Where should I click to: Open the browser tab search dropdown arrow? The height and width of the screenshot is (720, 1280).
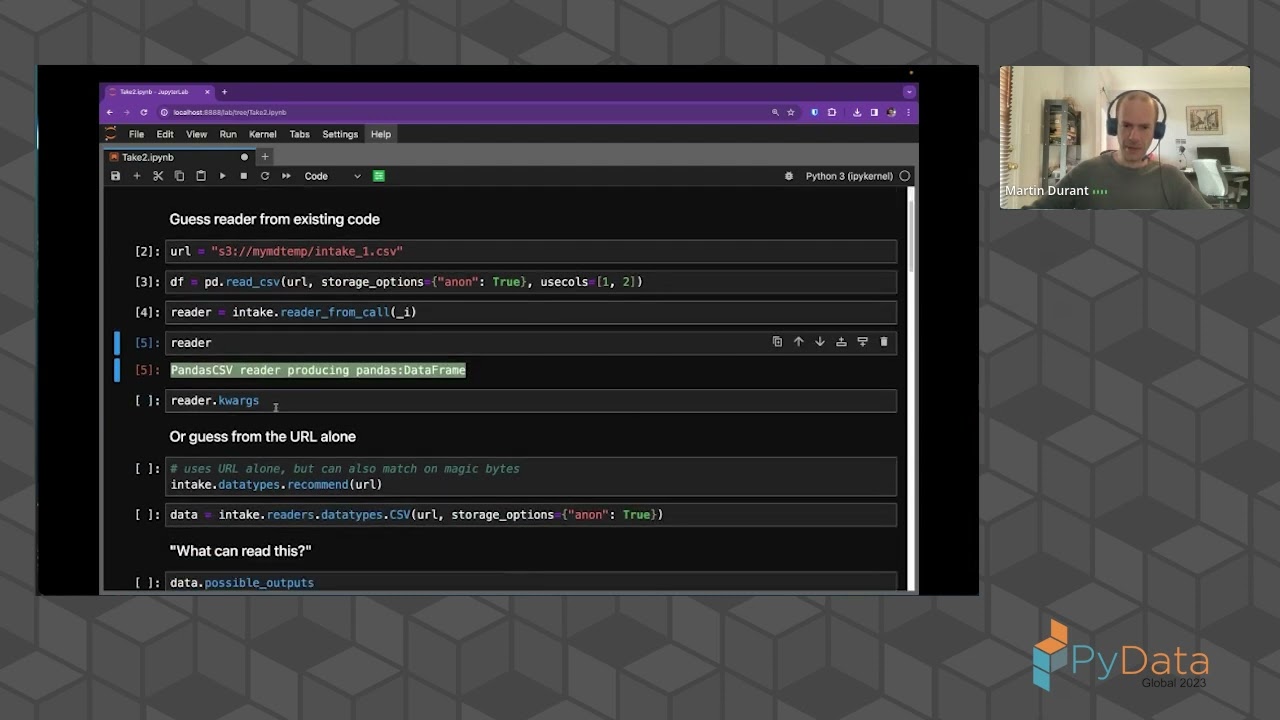(x=908, y=92)
